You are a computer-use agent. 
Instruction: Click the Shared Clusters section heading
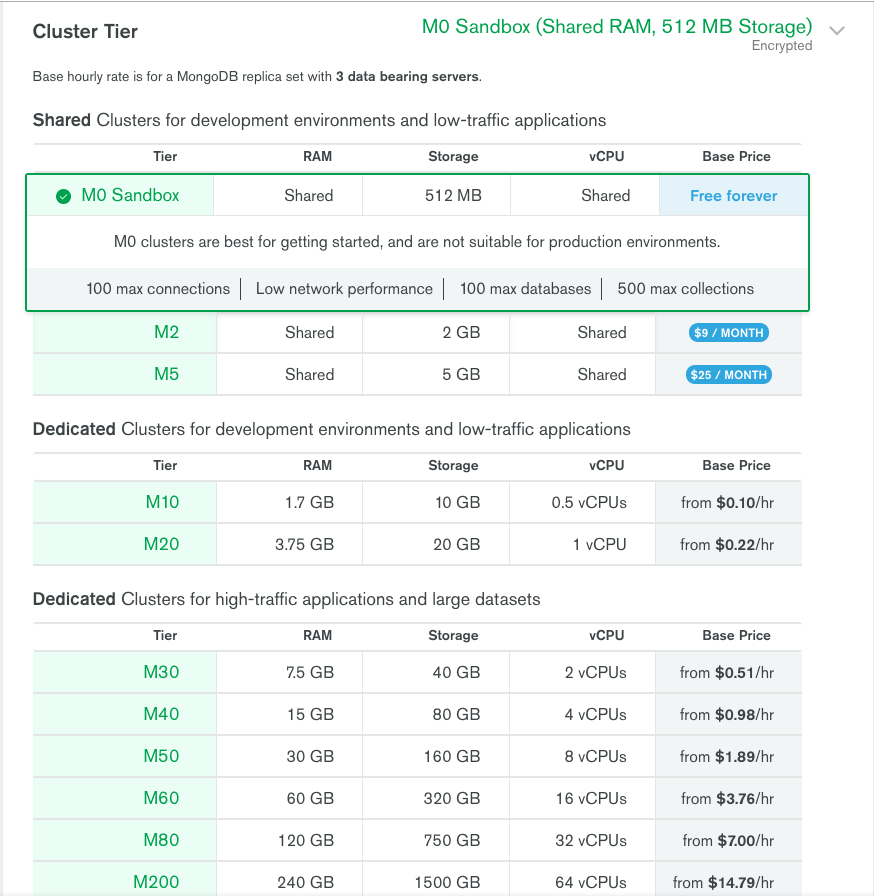click(319, 121)
